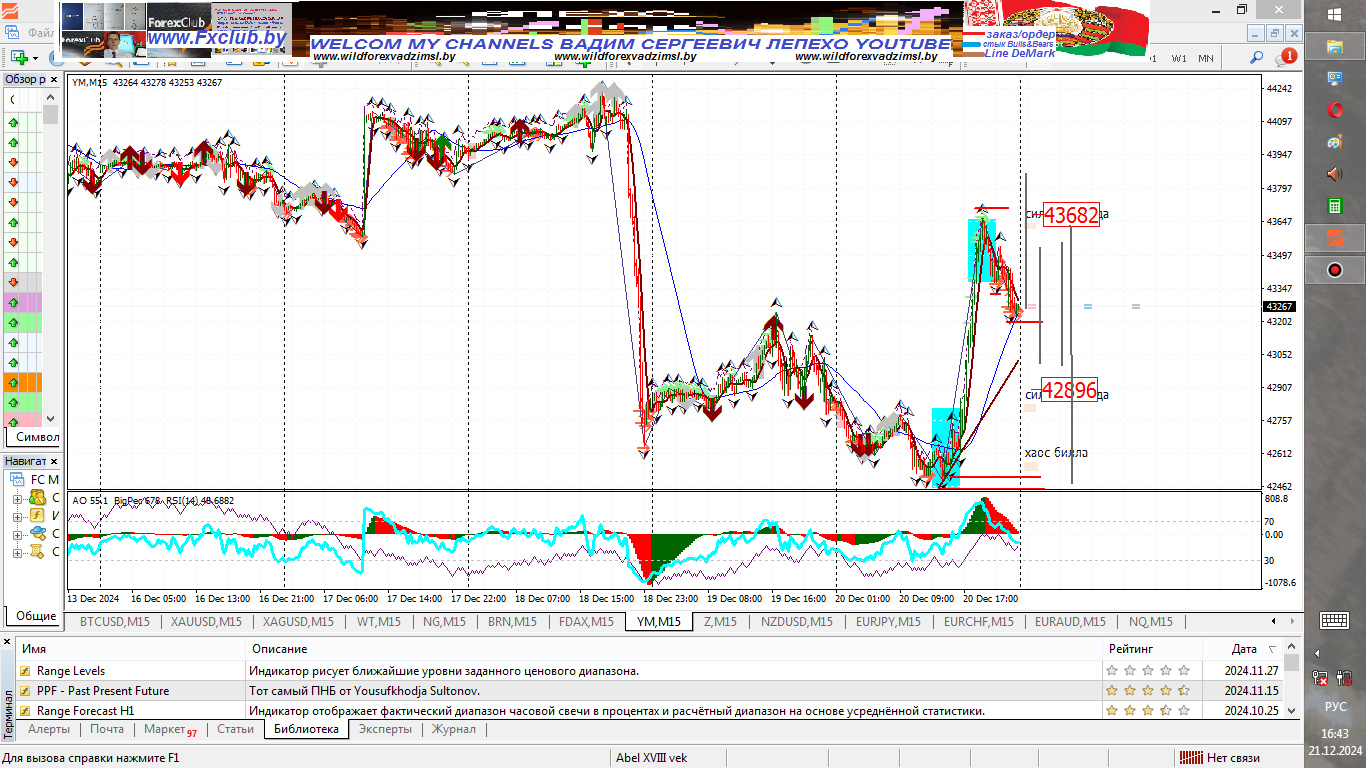The image size is (1366, 768).
Task: Open the Почта terminal tab
Action: tap(107, 730)
